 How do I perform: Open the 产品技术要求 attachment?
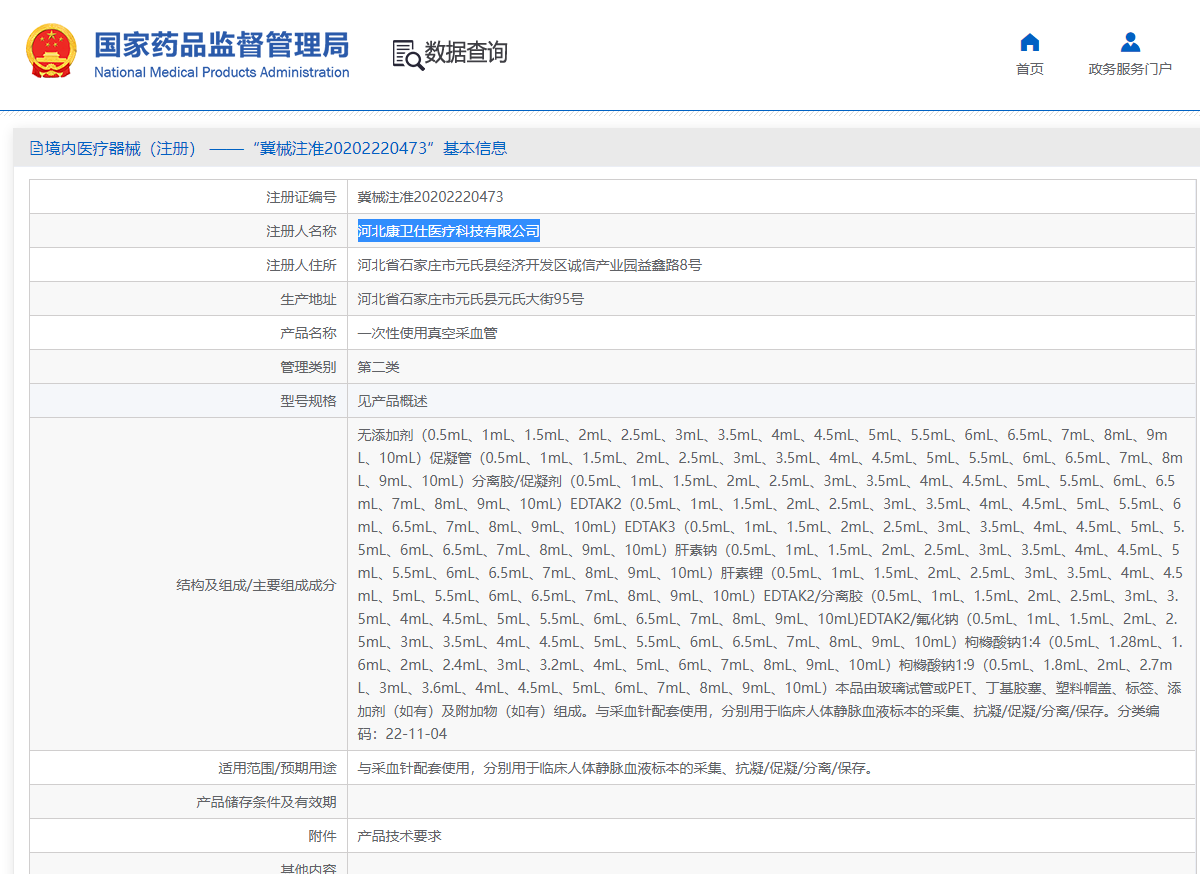click(x=399, y=835)
